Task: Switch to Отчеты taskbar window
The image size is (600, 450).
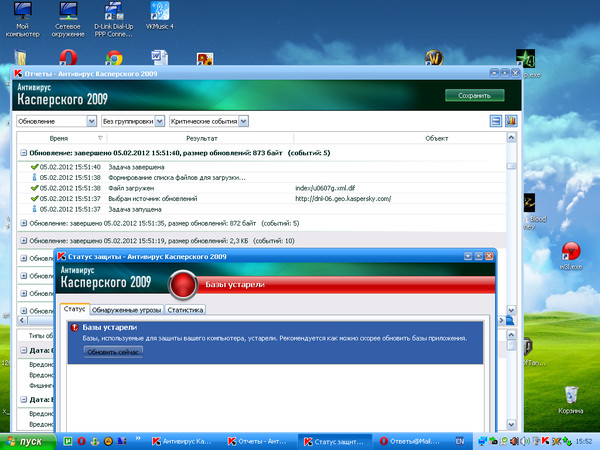Action: click(x=258, y=442)
